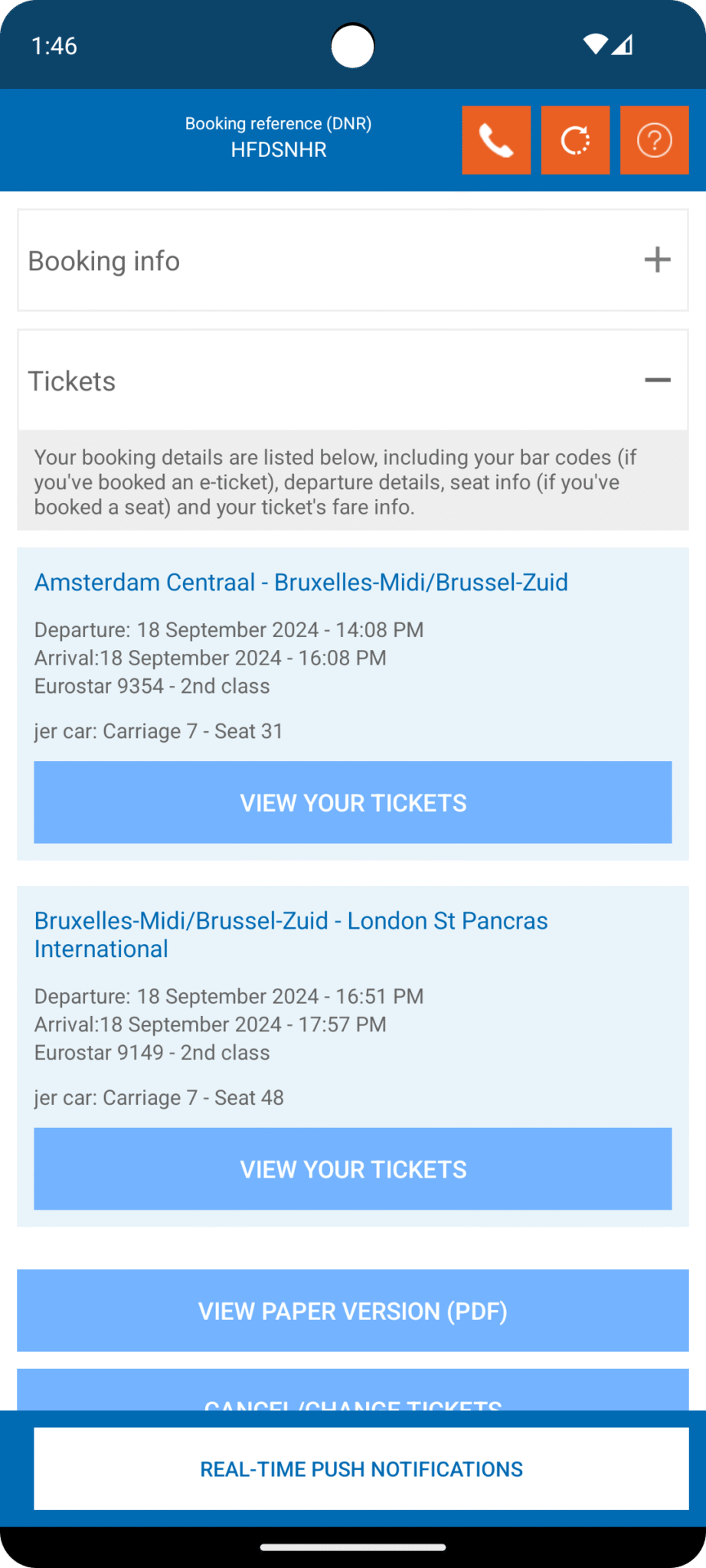Expand the Booking info section
The width and height of the screenshot is (706, 1568).
coord(352,260)
